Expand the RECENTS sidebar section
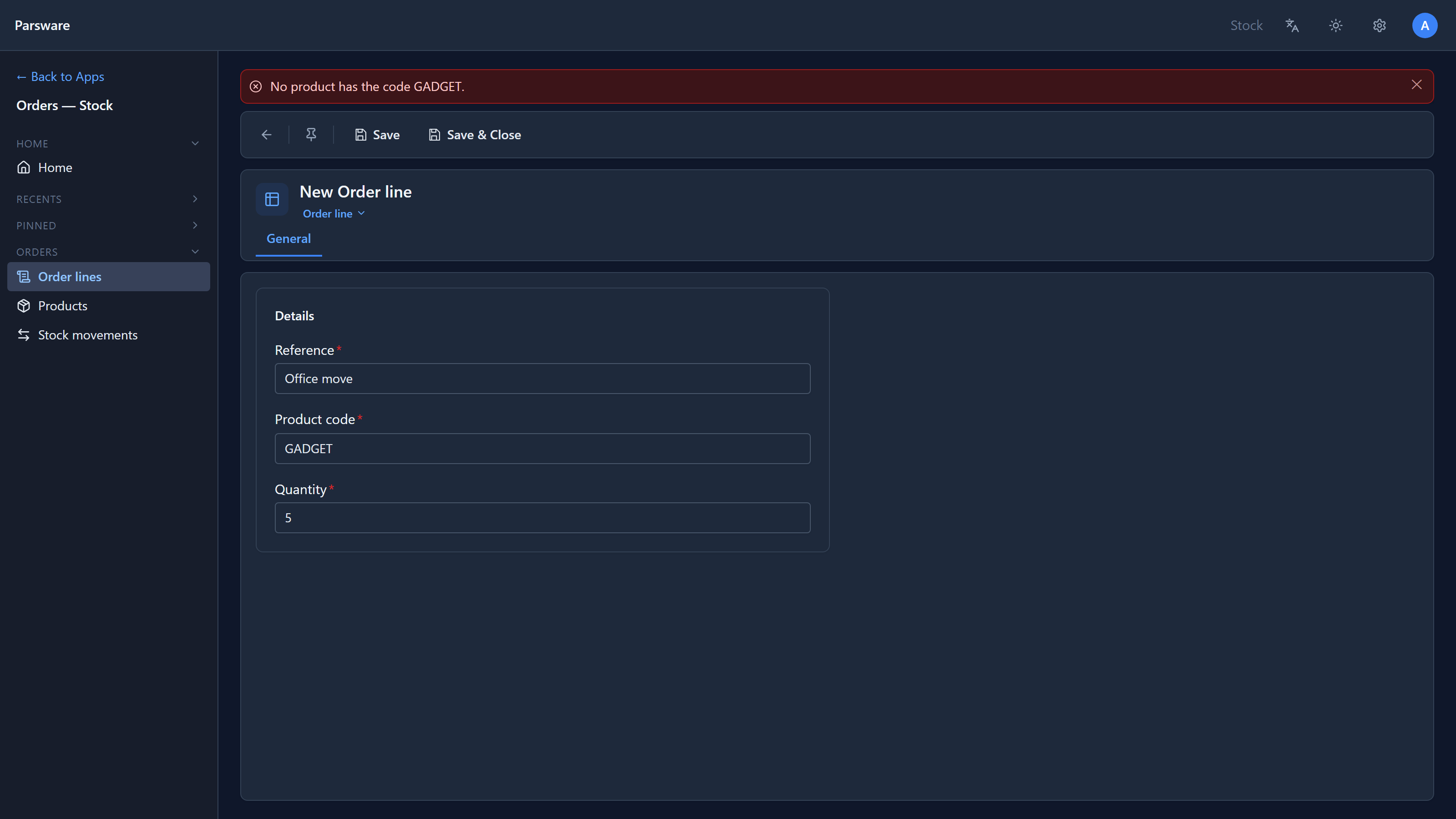This screenshot has height=819, width=1456. tap(107, 199)
